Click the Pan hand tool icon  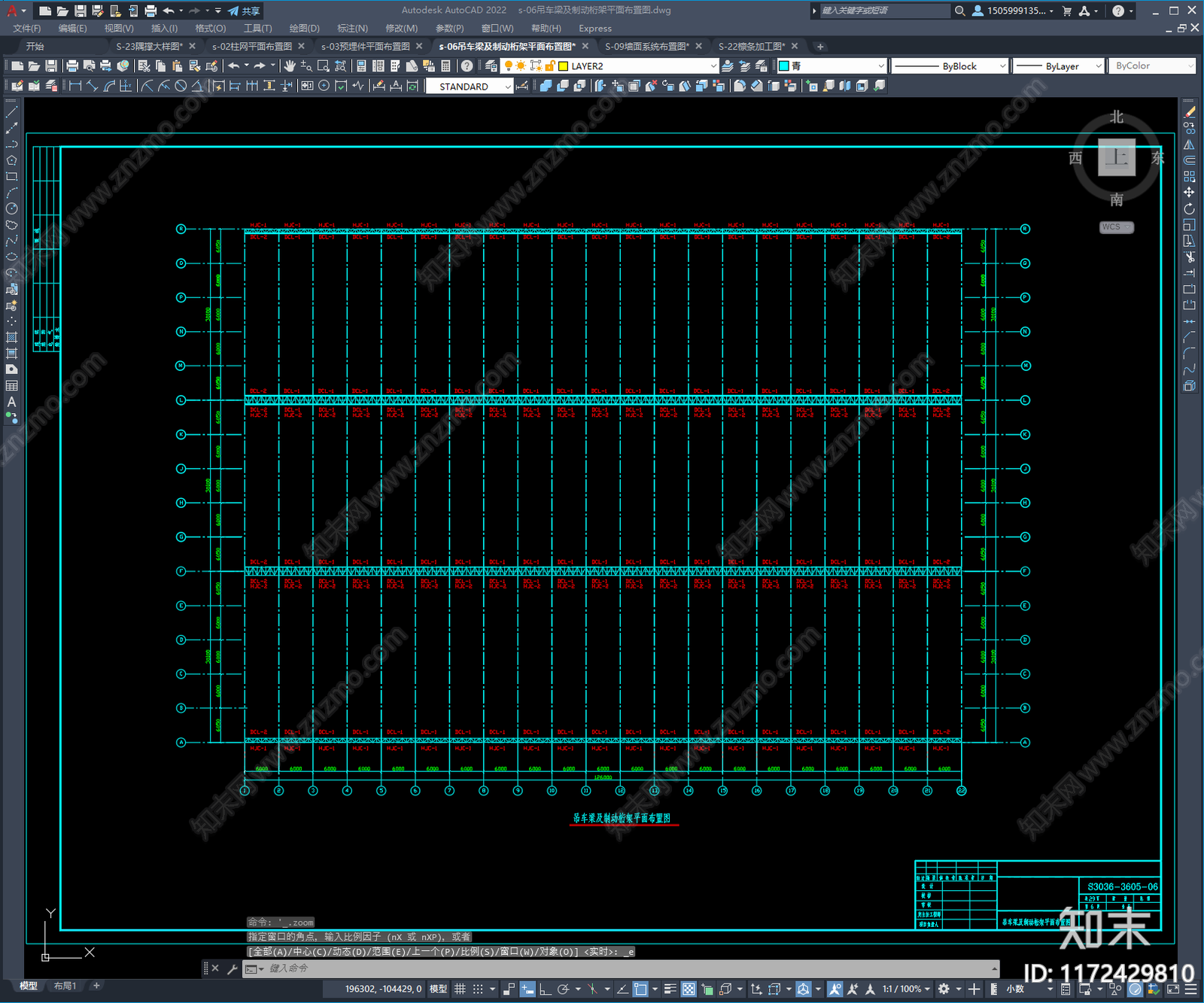pyautogui.click(x=290, y=66)
